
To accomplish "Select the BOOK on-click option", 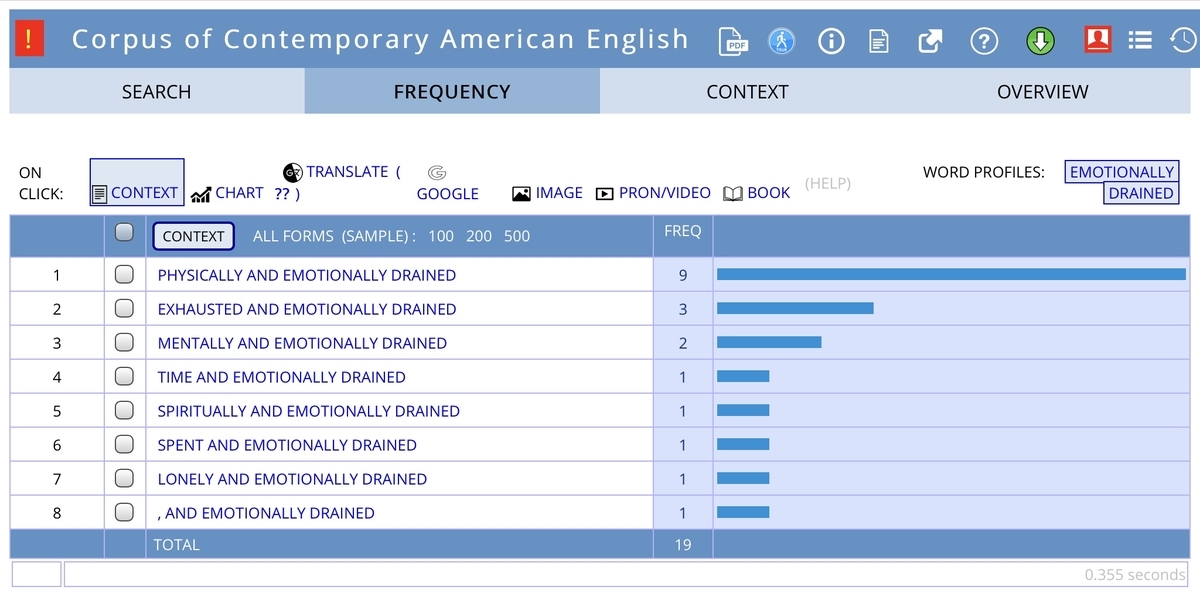I will (x=769, y=193).
